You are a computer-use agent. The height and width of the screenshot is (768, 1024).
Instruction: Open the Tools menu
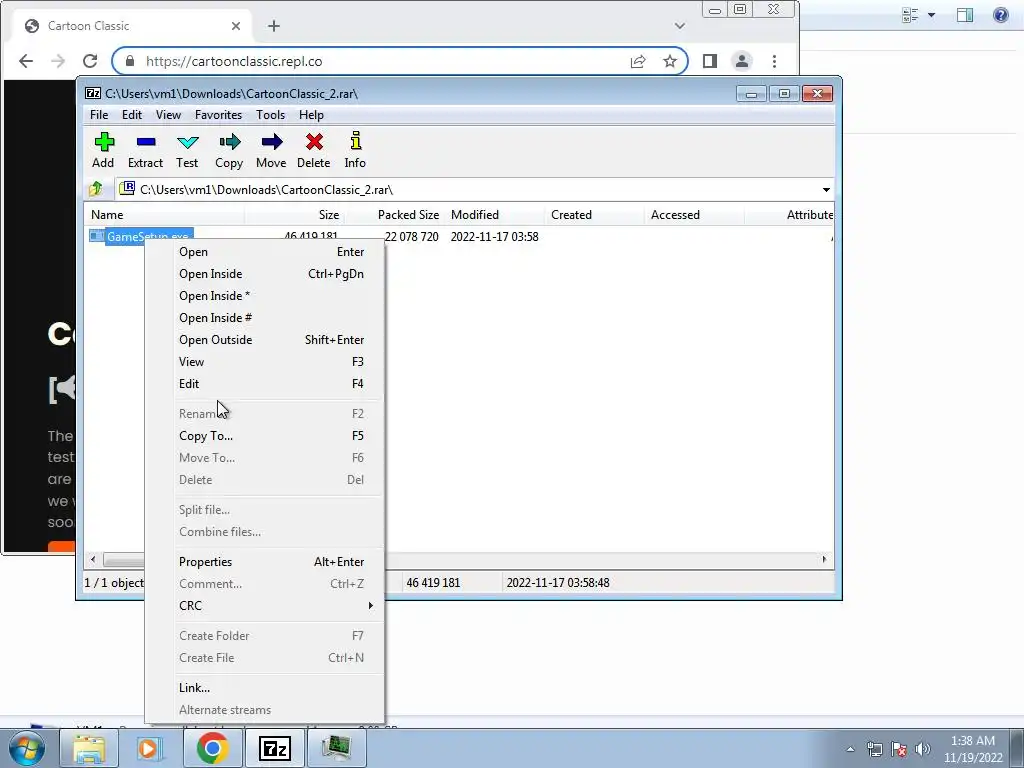pos(270,115)
